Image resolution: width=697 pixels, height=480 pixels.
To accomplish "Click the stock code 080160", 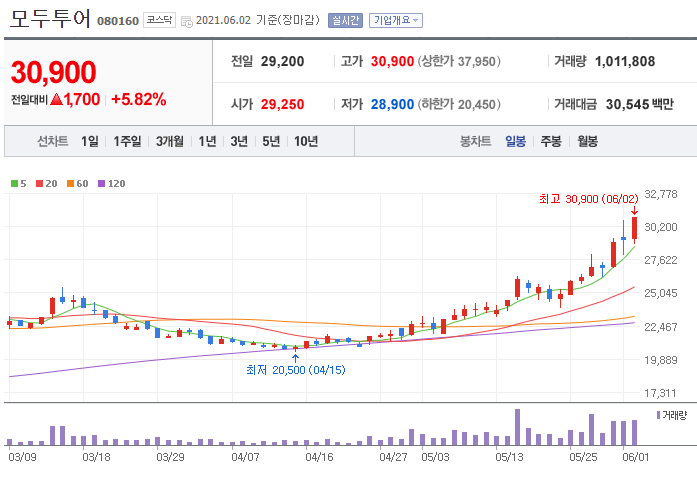I will click(118, 21).
